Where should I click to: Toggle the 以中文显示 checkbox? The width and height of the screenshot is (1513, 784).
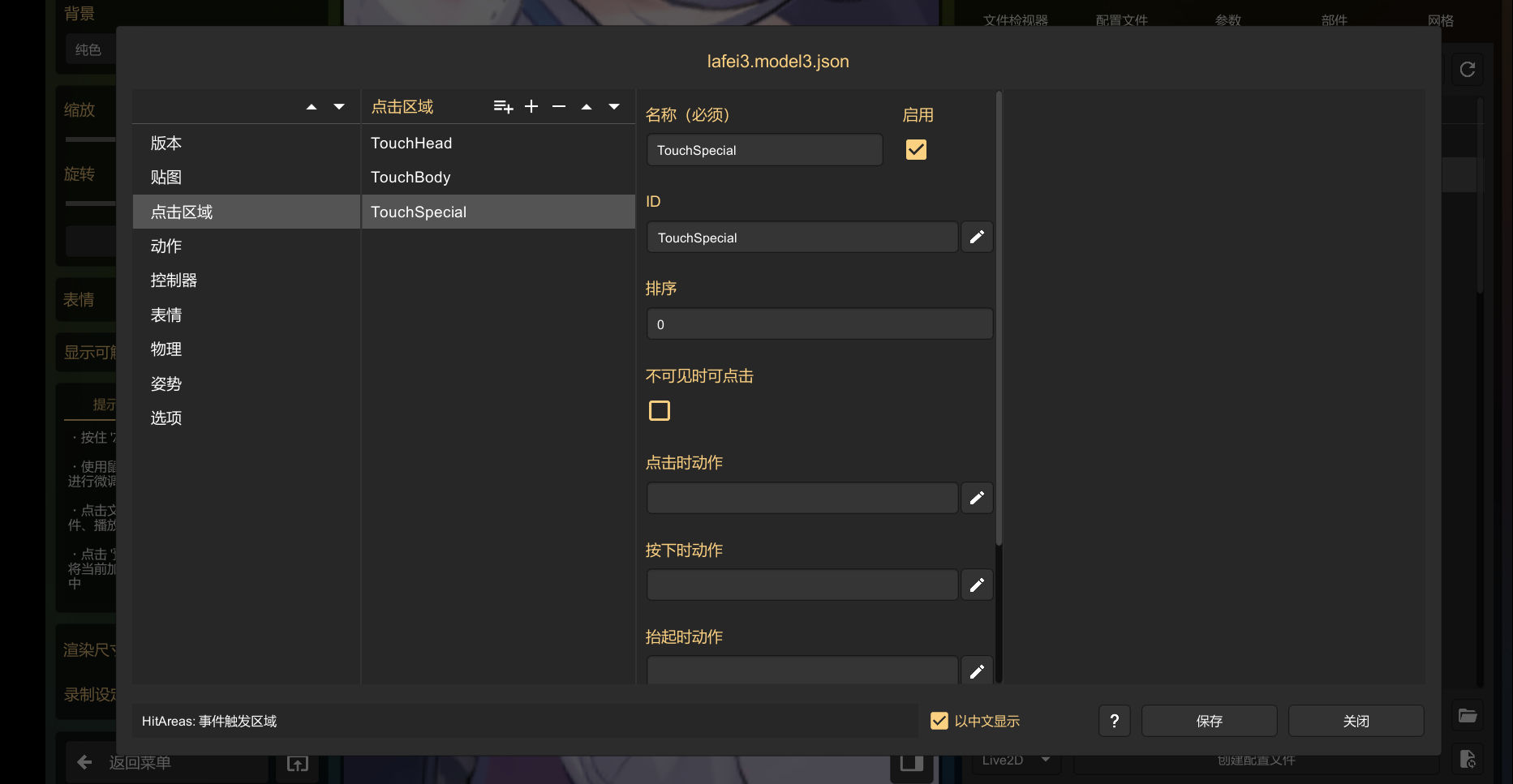pyautogui.click(x=939, y=721)
